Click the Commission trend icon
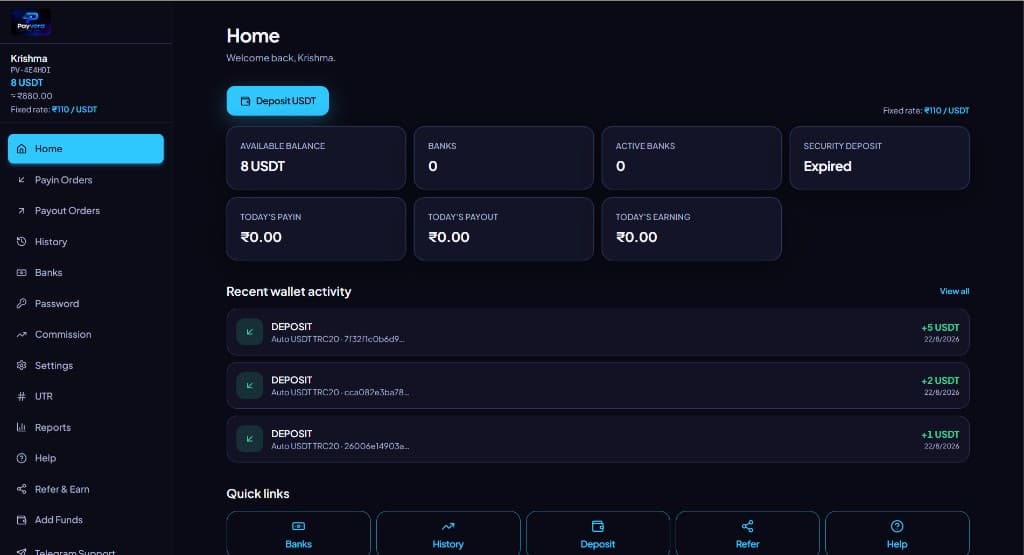The image size is (1024, 555). pyautogui.click(x=22, y=334)
